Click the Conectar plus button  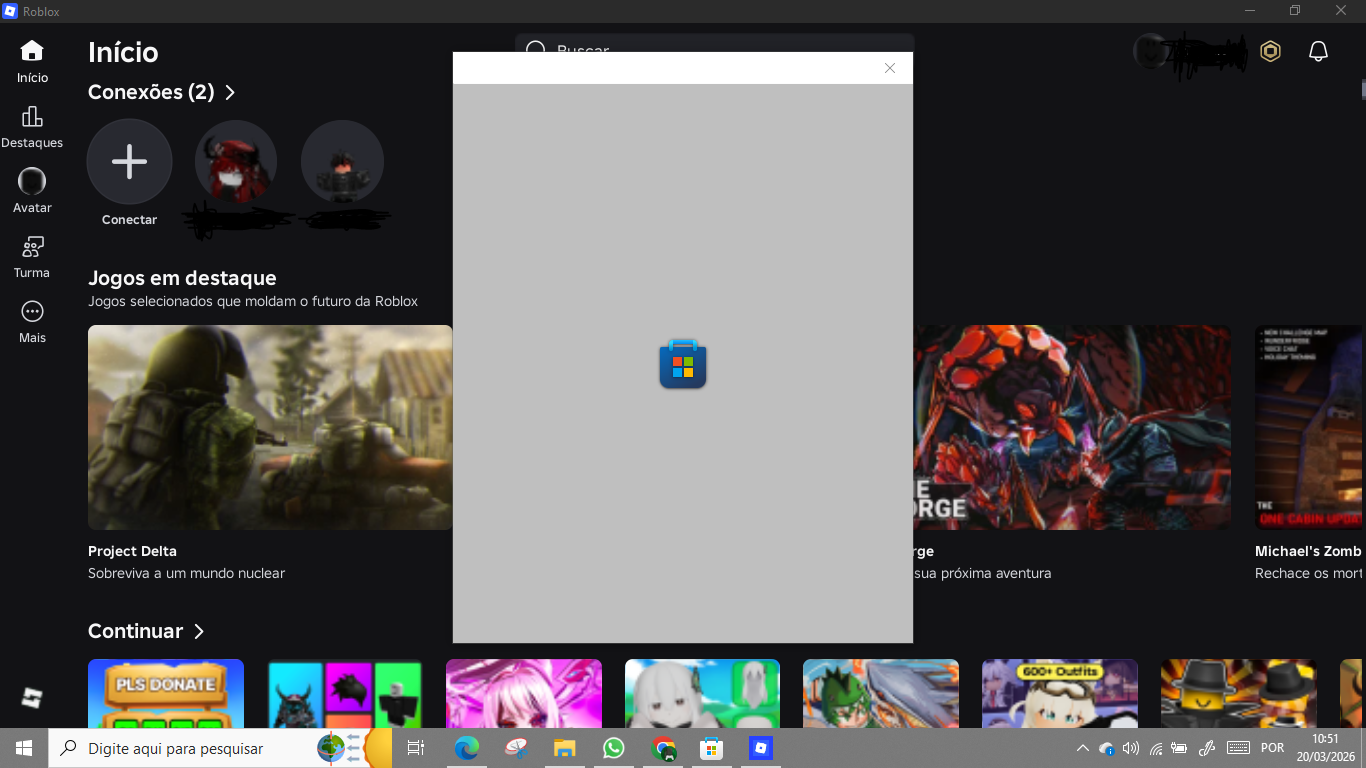(130, 161)
